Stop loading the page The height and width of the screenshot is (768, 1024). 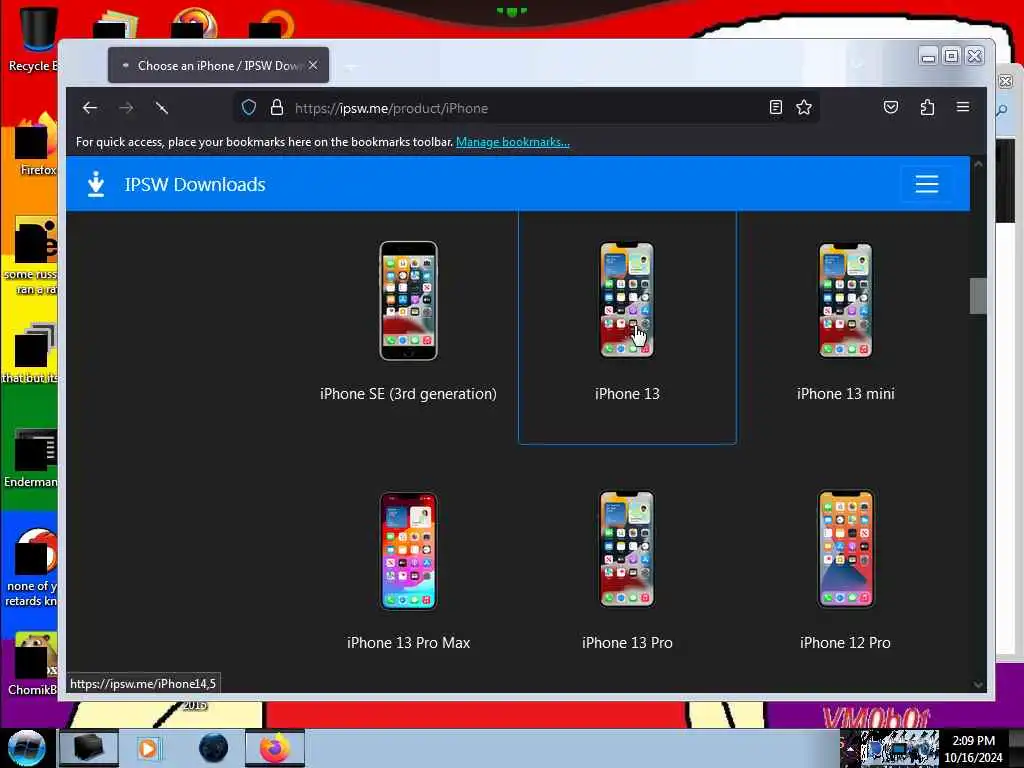[162, 108]
